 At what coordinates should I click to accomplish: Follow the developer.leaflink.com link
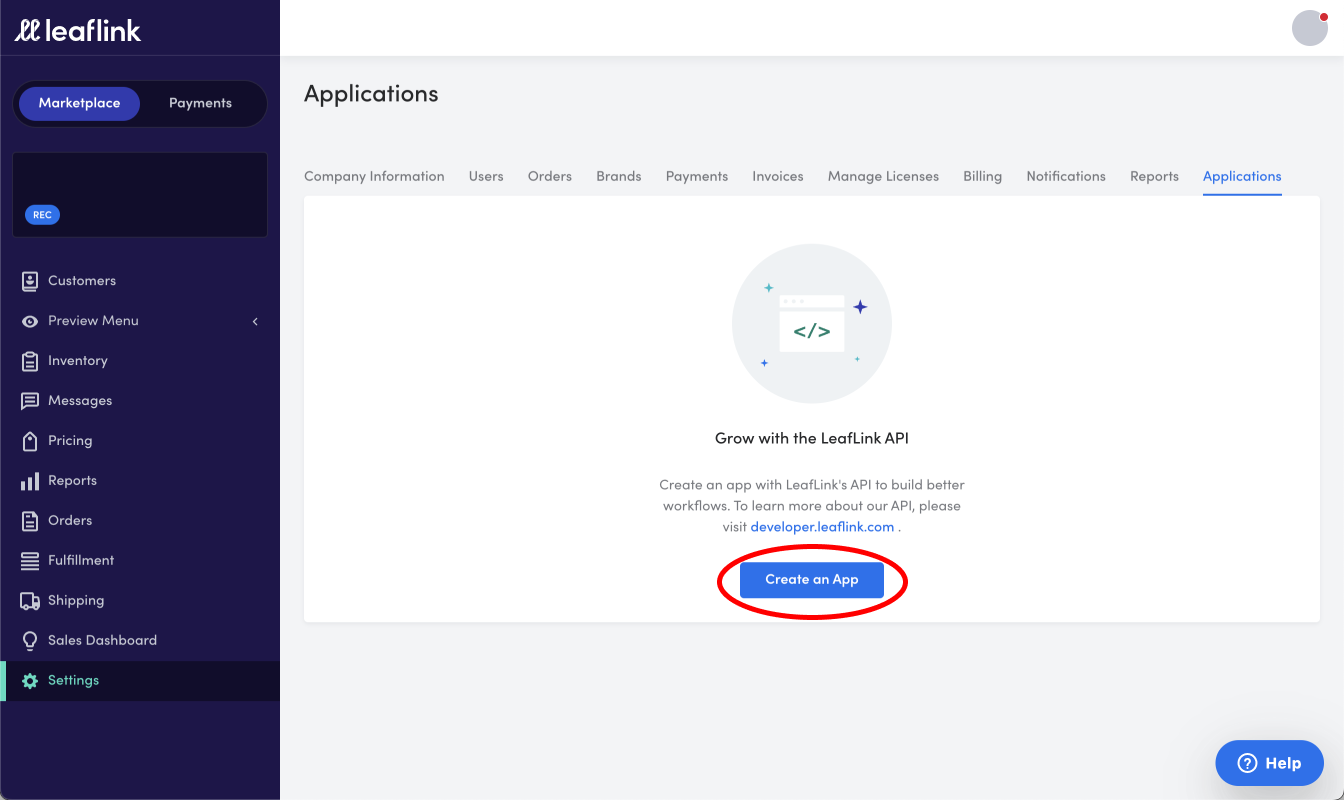click(822, 527)
